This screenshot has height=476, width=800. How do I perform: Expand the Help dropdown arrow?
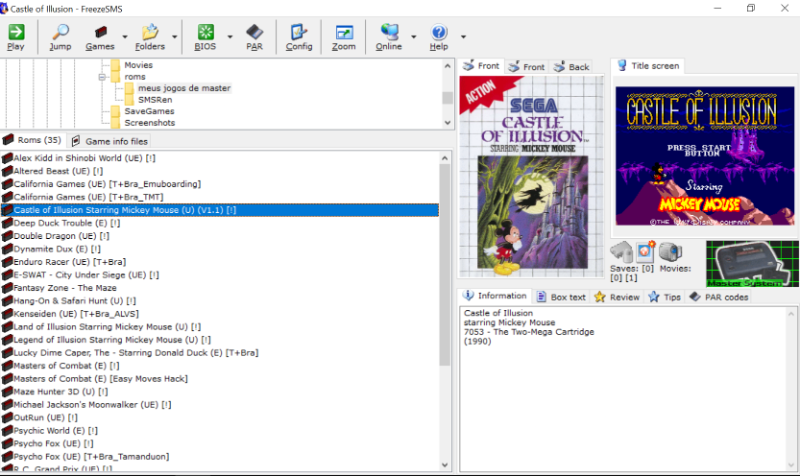tap(463, 37)
